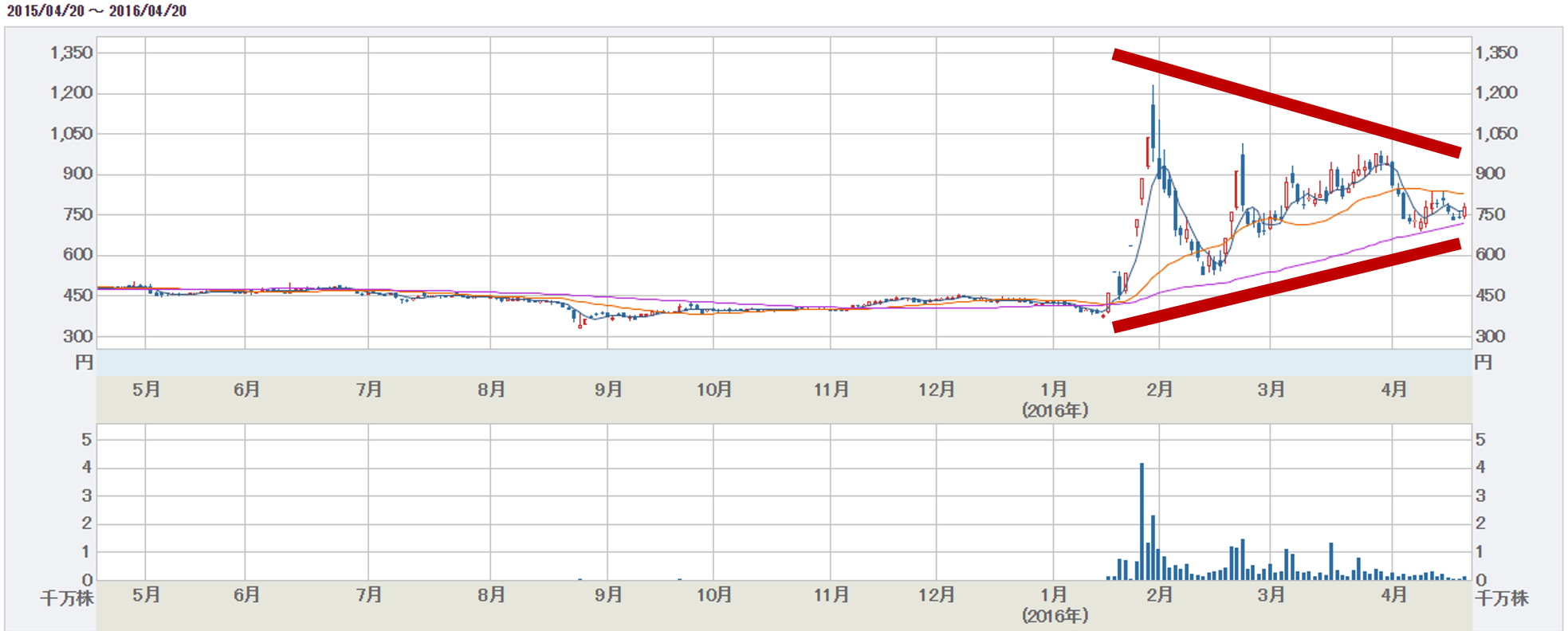Click 10月 under the price chart
1568x631 pixels.
click(x=713, y=390)
